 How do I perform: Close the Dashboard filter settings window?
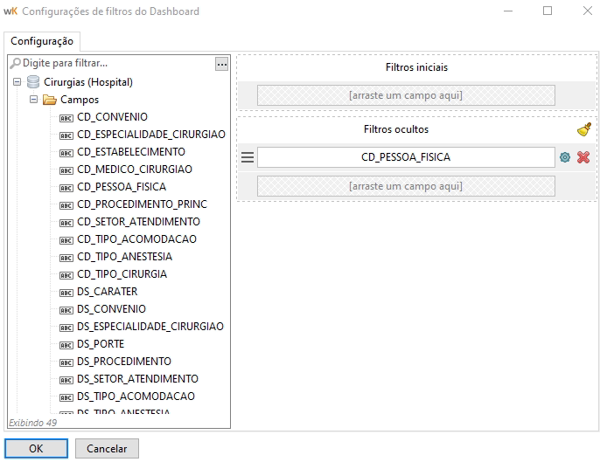pos(587,11)
